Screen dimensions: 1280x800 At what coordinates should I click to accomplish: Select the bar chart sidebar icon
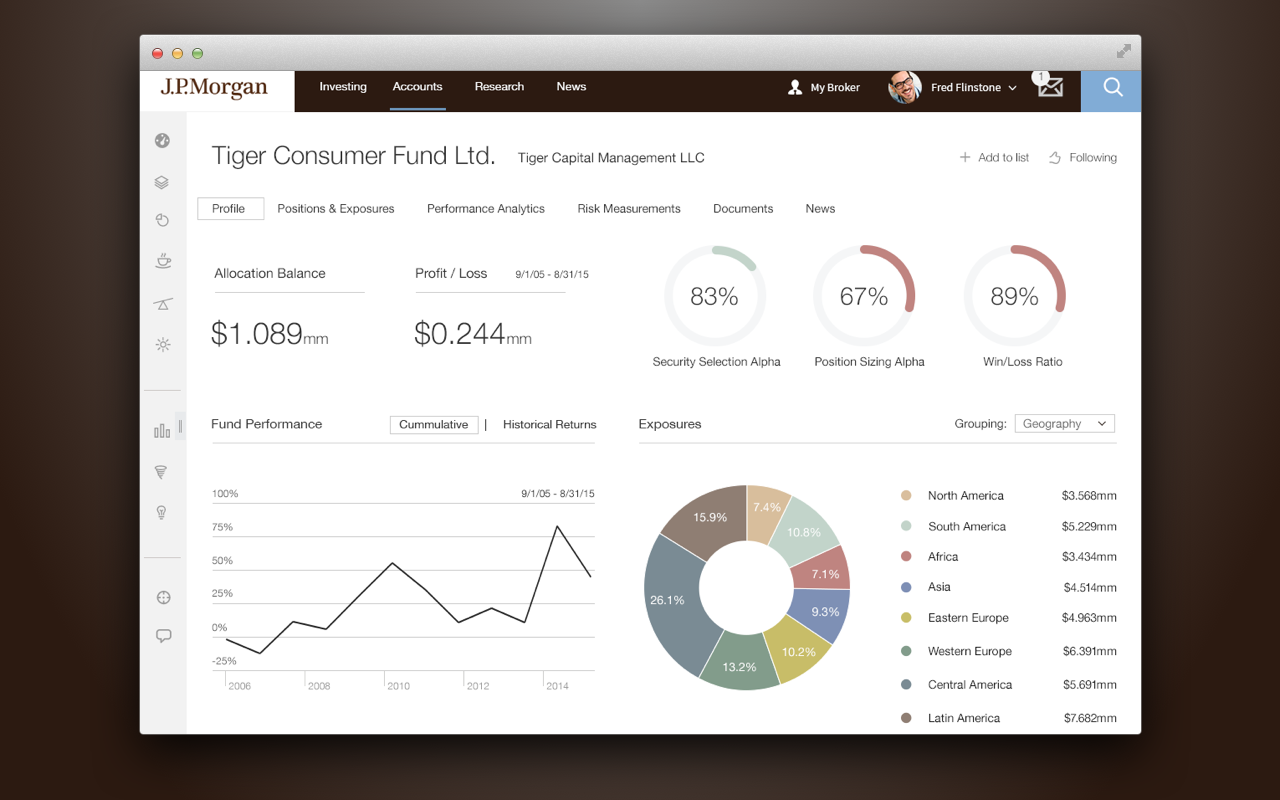tap(162, 430)
